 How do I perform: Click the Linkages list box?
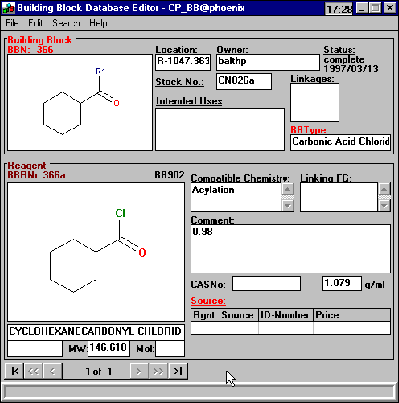[x=315, y=102]
